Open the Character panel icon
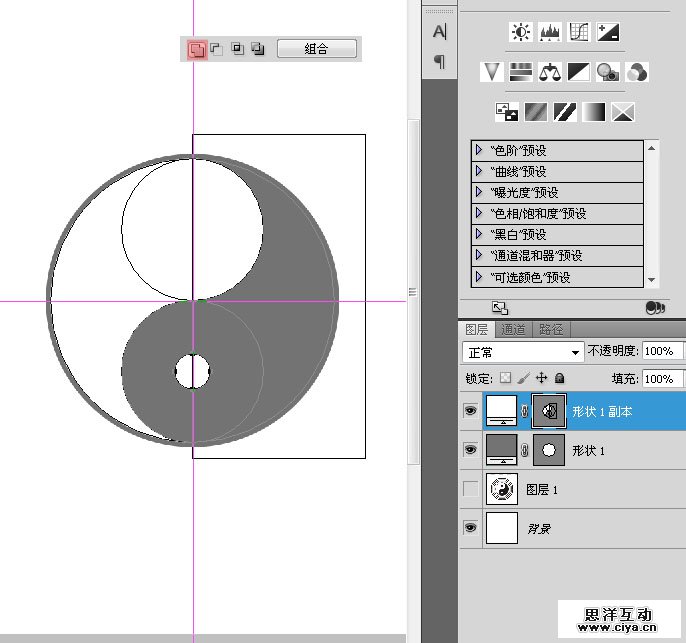This screenshot has height=643, width=686. (439, 31)
